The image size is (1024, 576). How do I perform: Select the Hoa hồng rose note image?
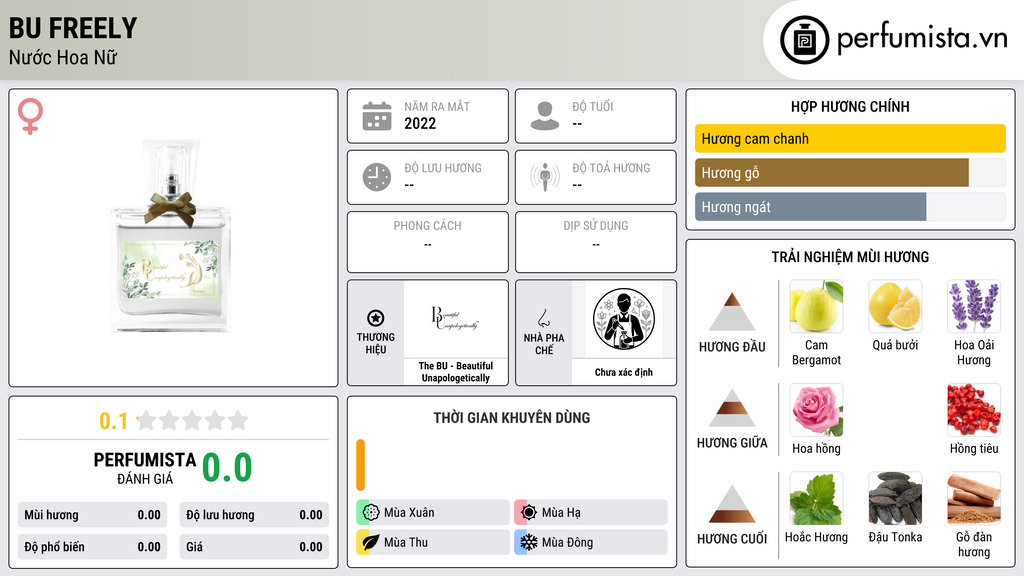point(816,409)
